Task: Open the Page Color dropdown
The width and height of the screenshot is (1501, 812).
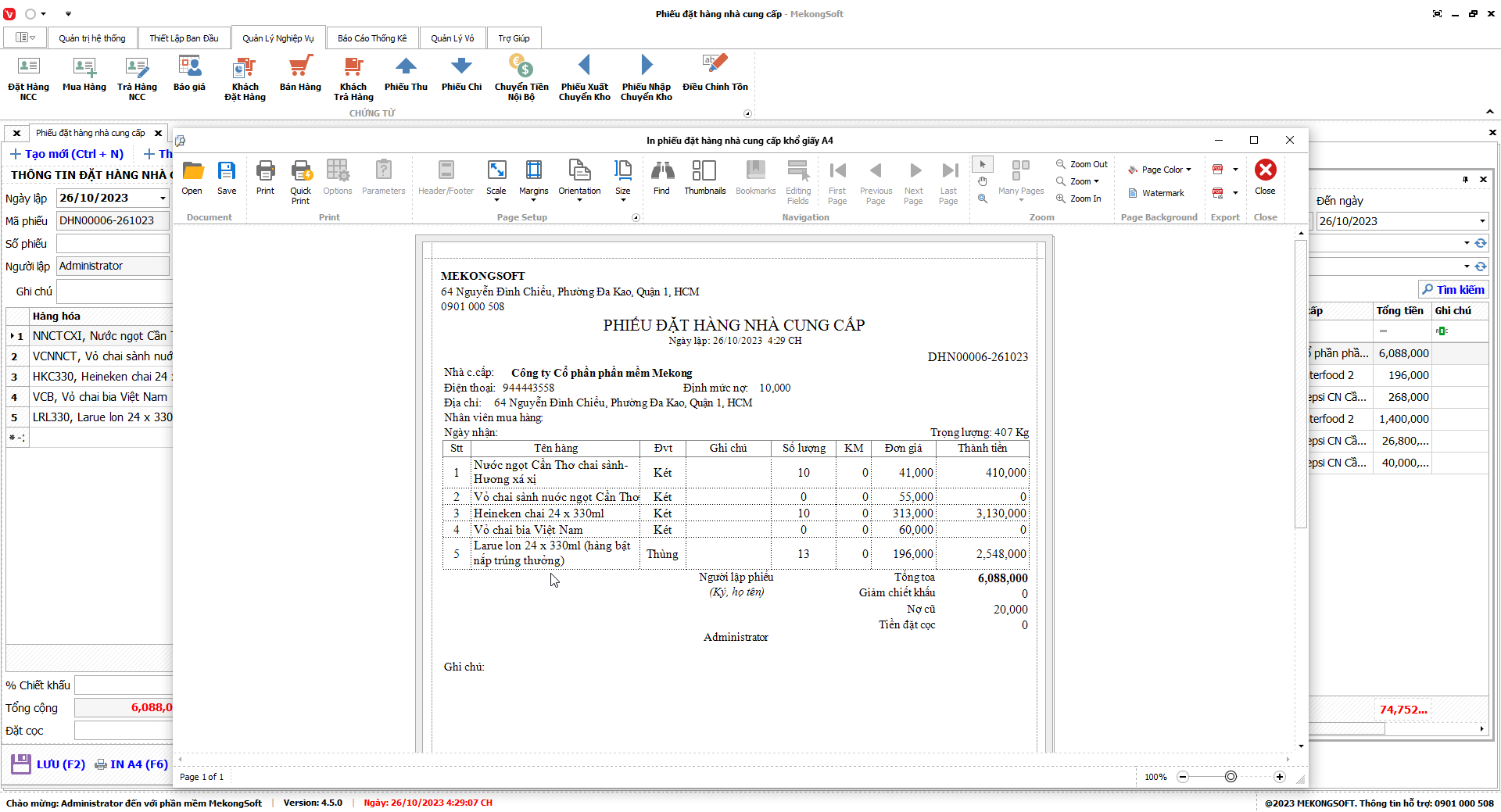Action: coord(1159,170)
